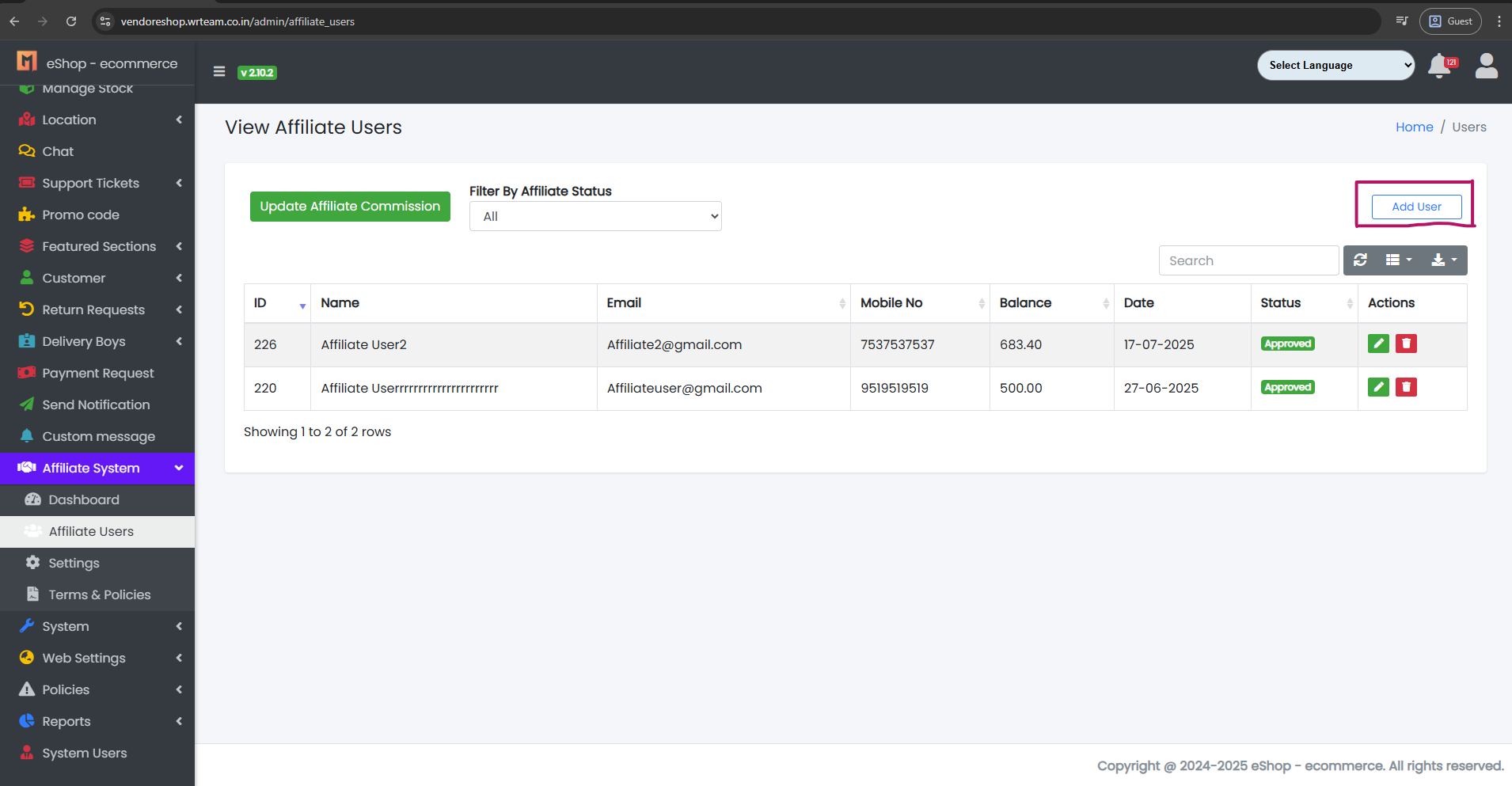Open the notifications bell icon

pyautogui.click(x=1440, y=66)
